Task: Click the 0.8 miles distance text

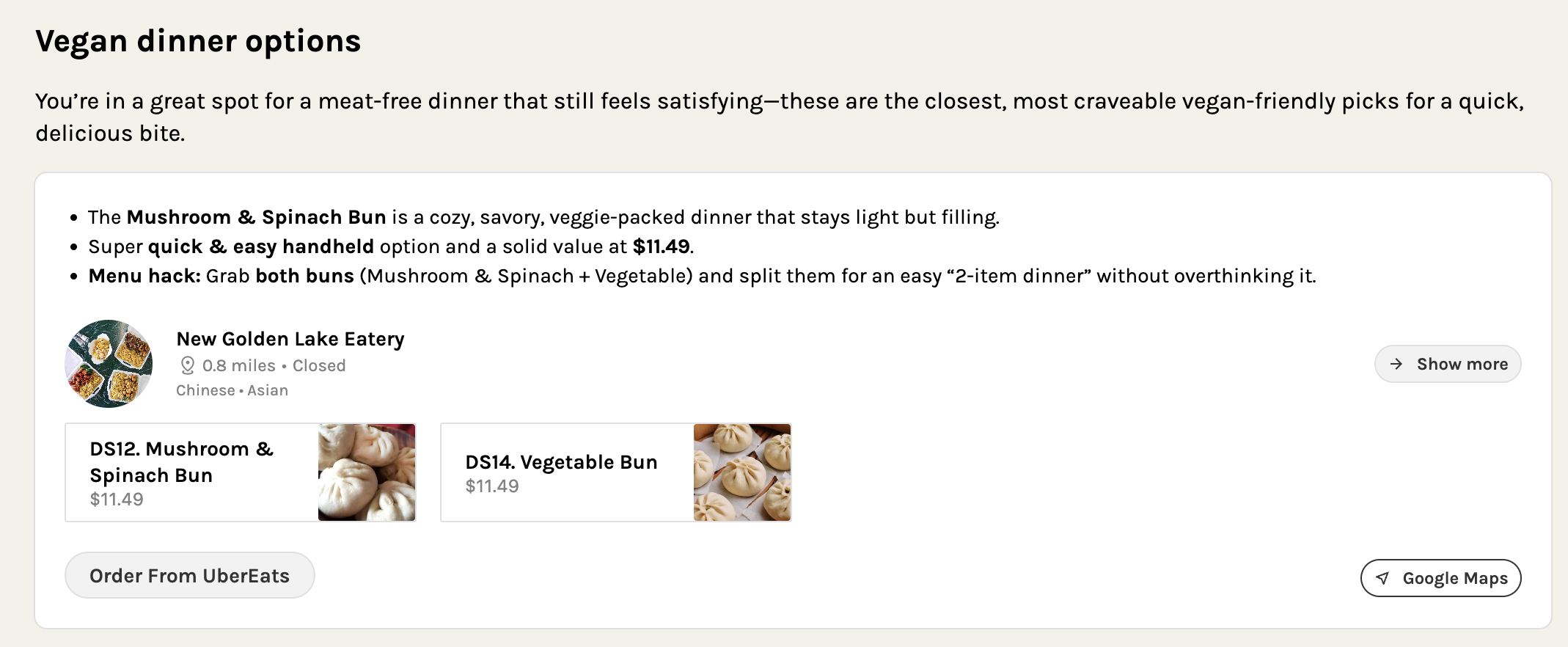Action: click(239, 365)
